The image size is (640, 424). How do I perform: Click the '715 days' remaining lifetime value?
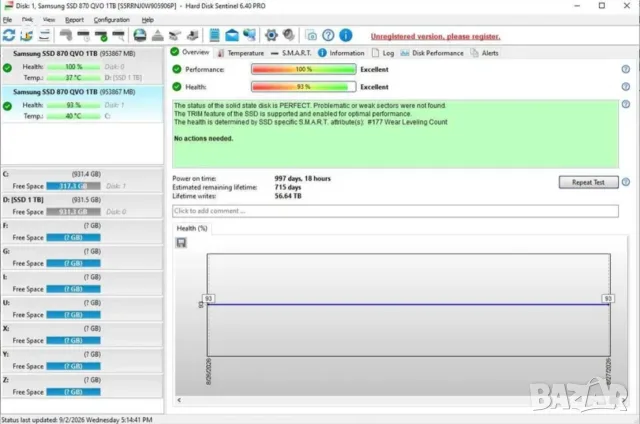(x=288, y=187)
